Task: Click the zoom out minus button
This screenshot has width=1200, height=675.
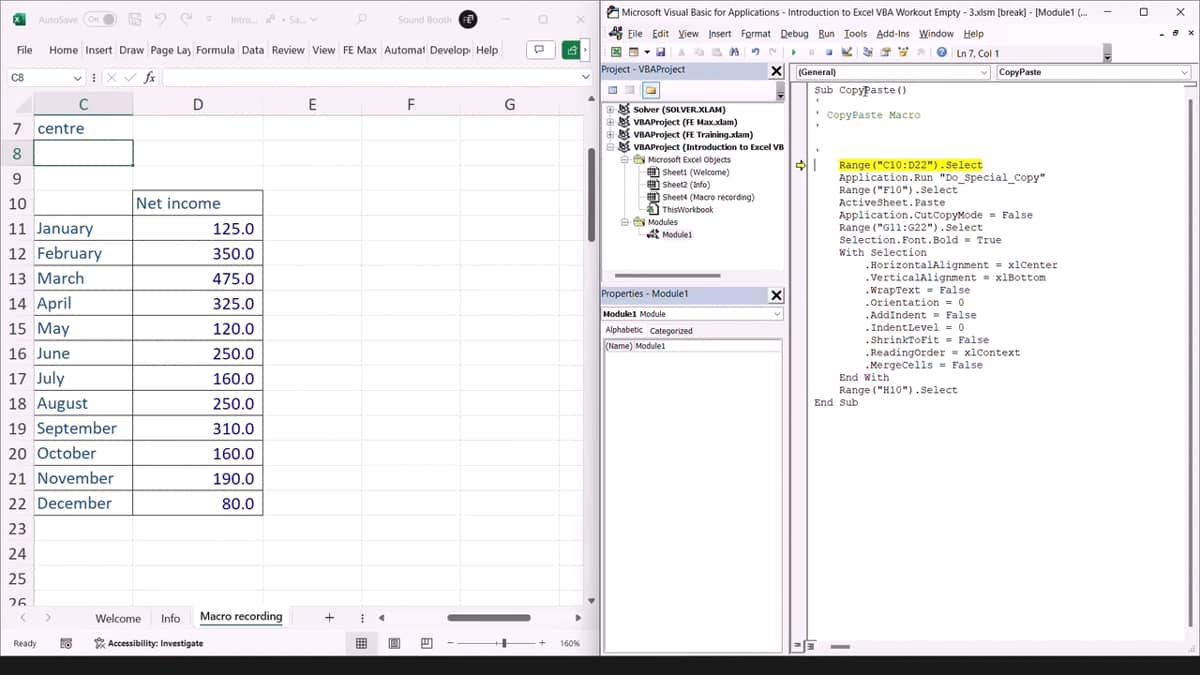Action: [450, 644]
